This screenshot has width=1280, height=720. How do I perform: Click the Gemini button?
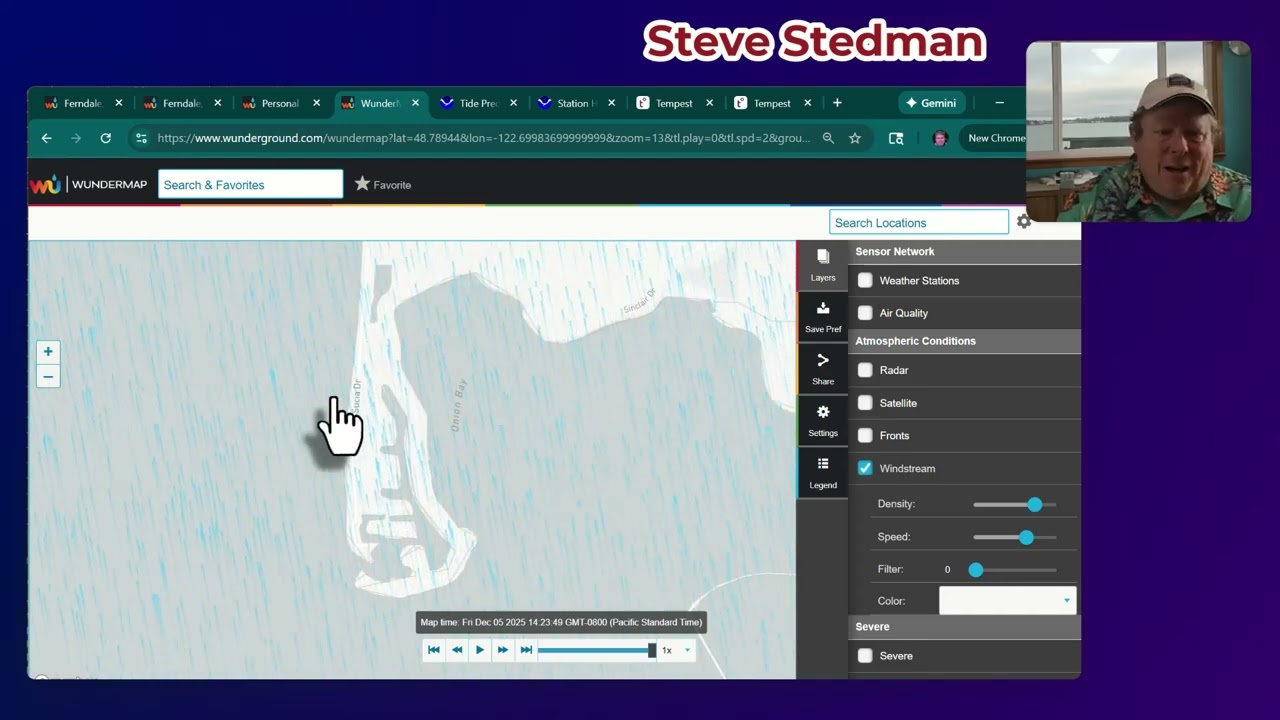point(932,103)
